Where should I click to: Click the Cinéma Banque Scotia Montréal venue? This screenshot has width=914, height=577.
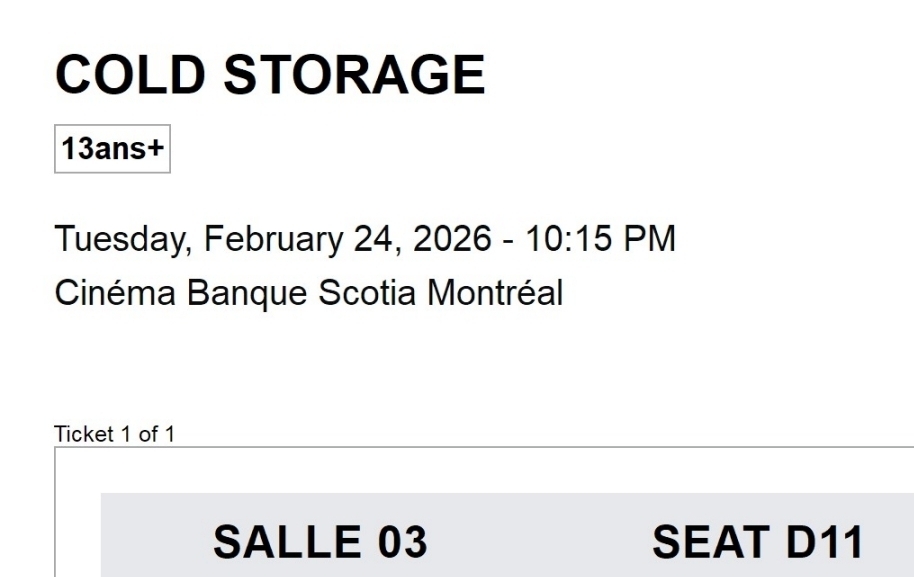308,293
